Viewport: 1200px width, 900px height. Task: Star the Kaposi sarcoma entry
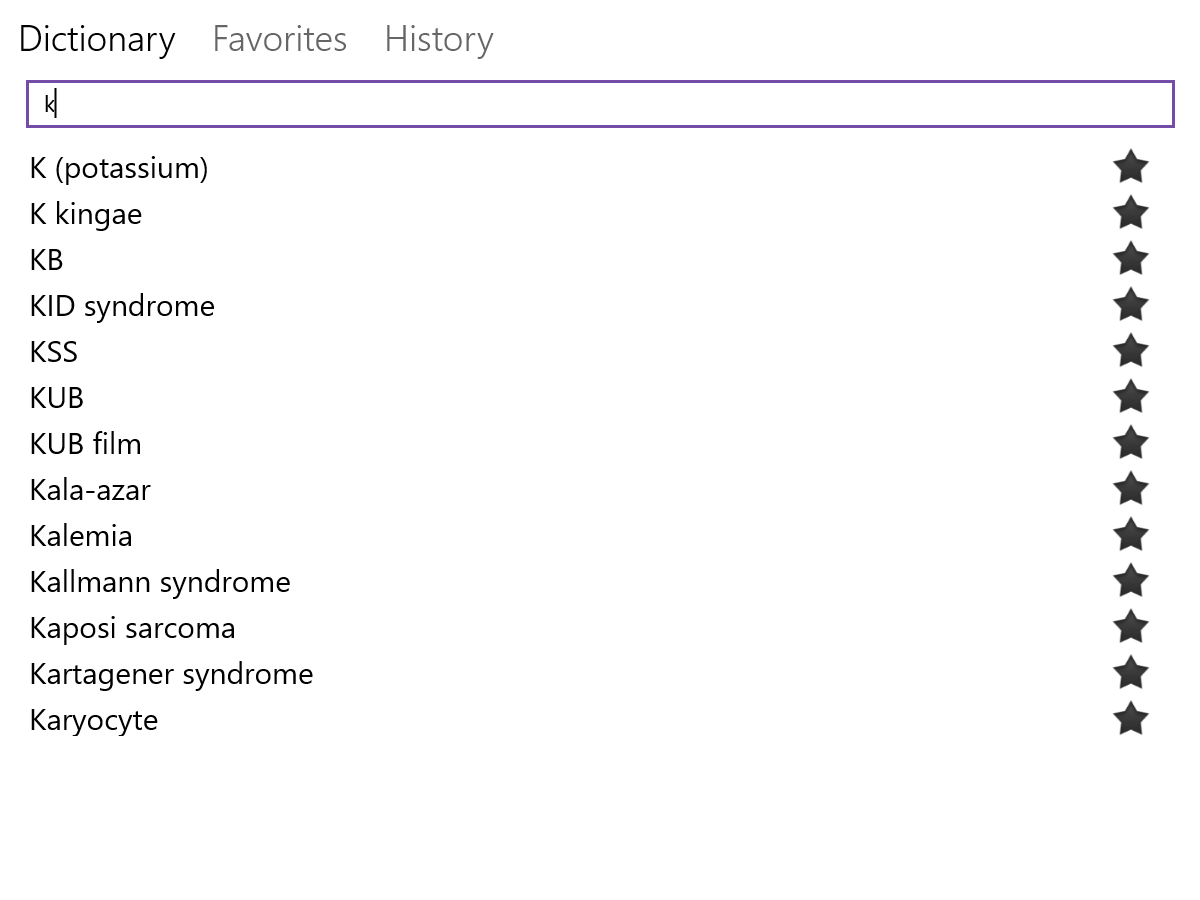1130,627
